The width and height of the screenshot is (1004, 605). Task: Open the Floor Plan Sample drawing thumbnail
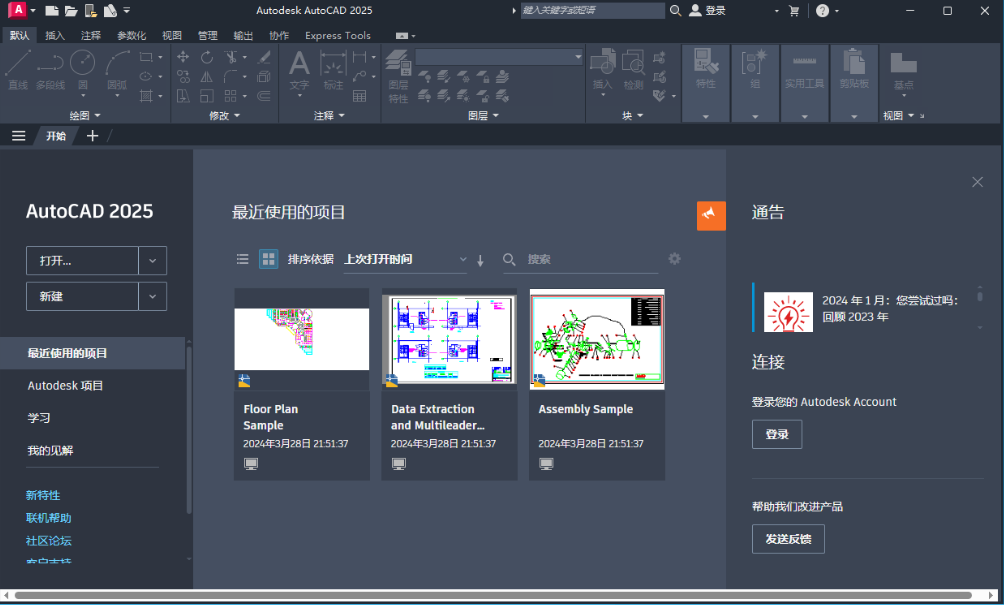pos(302,339)
